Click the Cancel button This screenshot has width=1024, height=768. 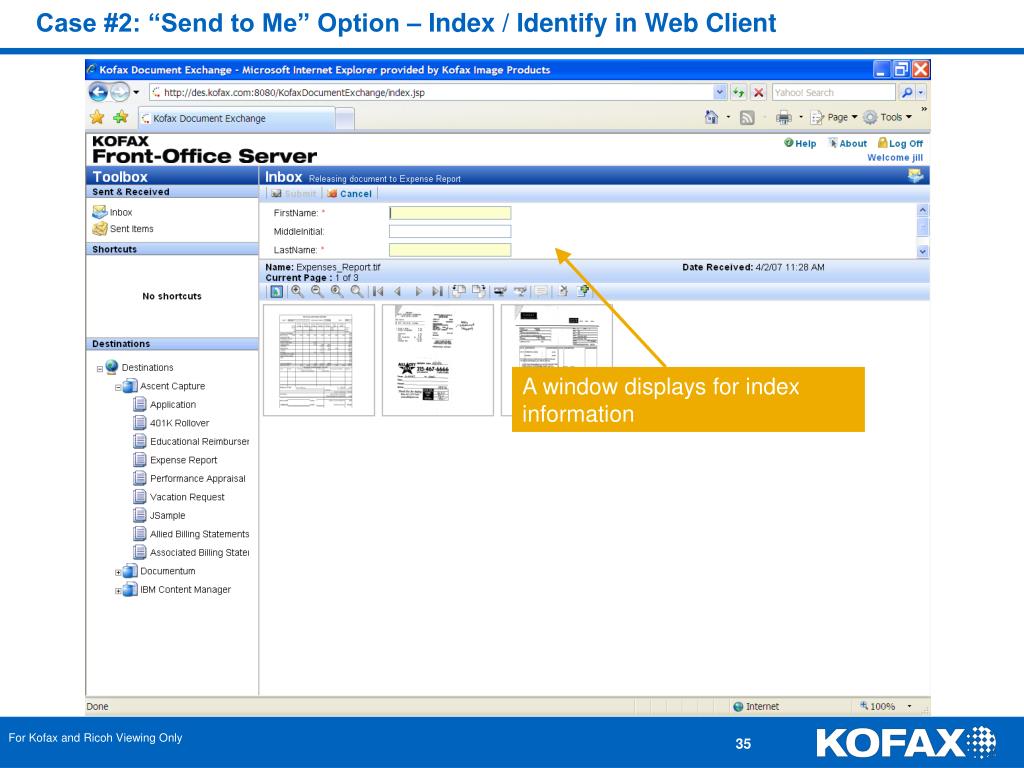tap(349, 194)
